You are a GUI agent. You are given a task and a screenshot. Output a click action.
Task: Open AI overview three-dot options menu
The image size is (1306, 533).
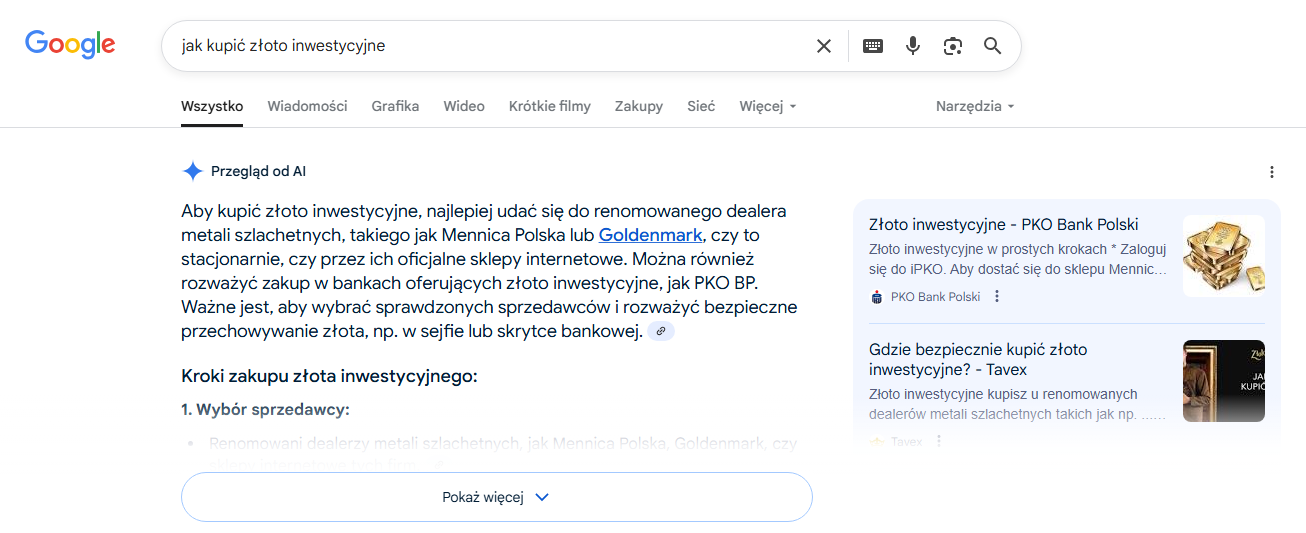point(1272,172)
